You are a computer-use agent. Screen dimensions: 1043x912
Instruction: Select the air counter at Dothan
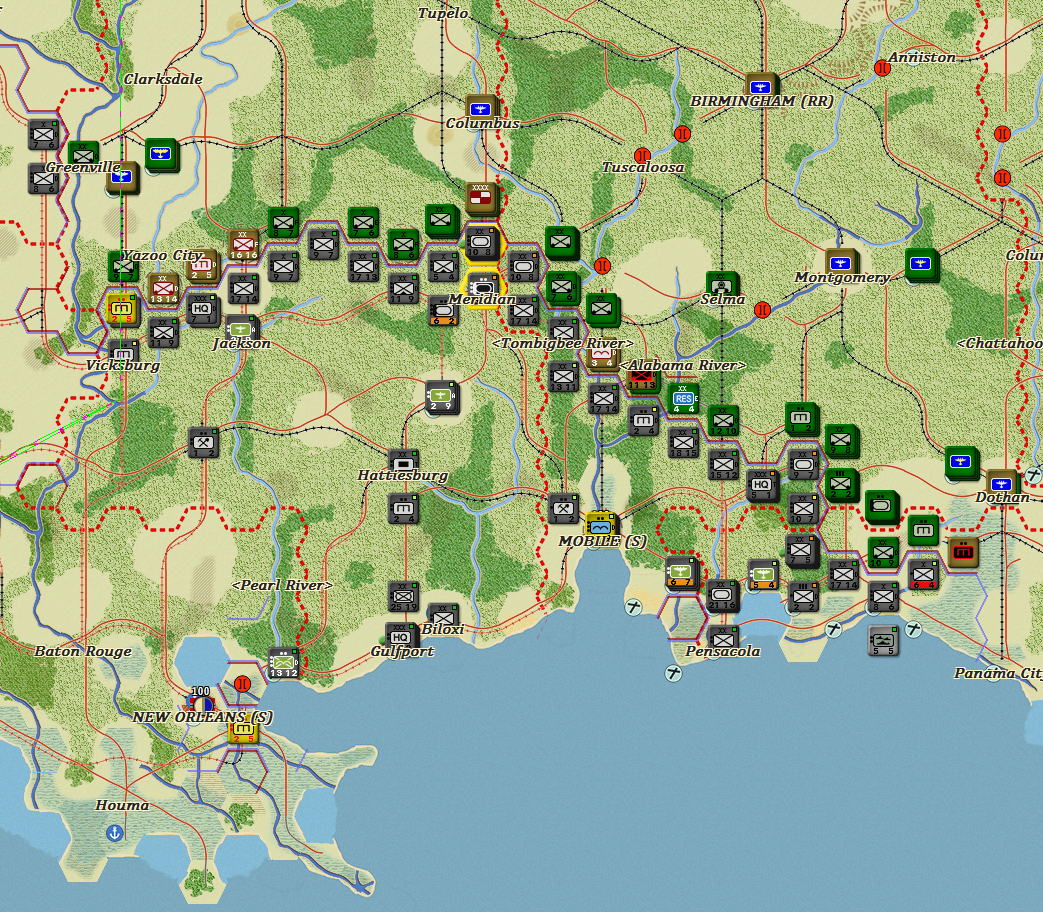(x=1000, y=484)
